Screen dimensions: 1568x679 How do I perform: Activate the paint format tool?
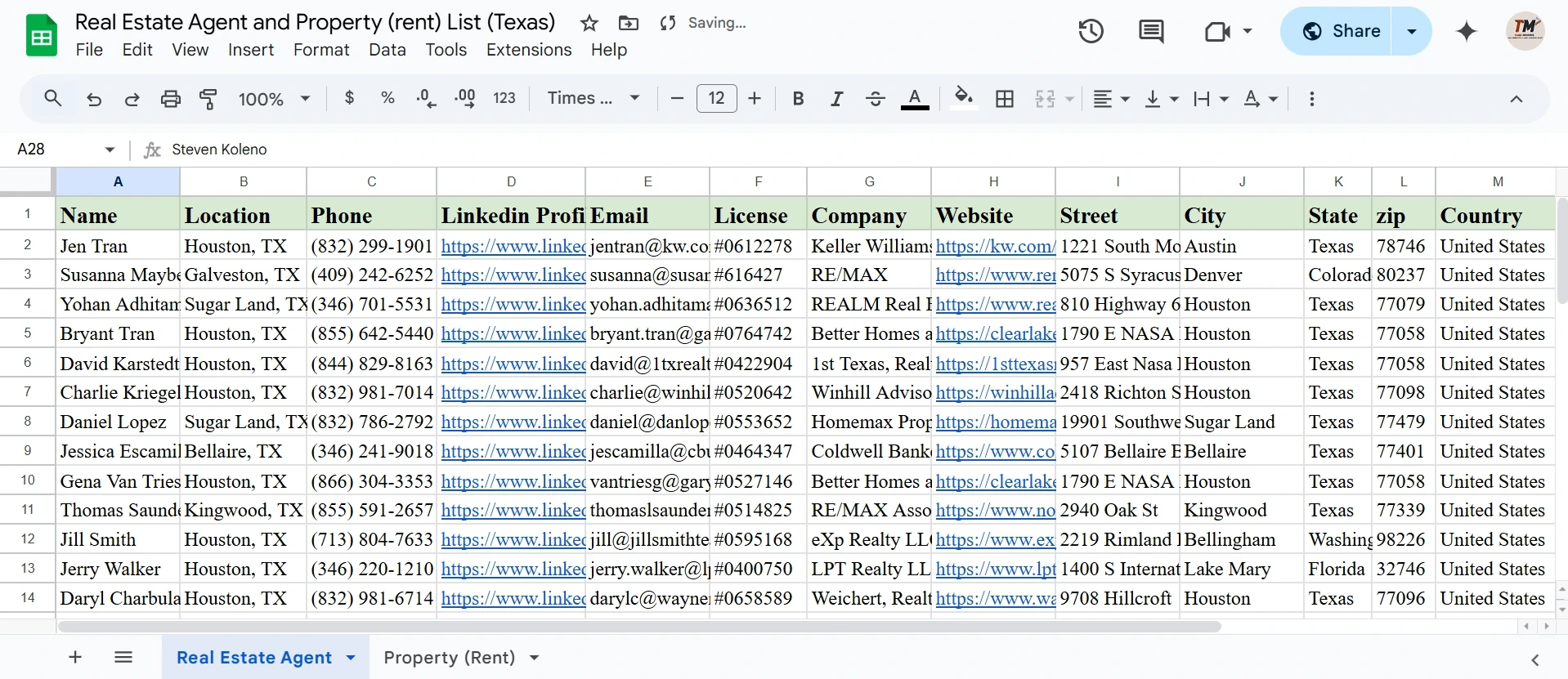(x=208, y=99)
